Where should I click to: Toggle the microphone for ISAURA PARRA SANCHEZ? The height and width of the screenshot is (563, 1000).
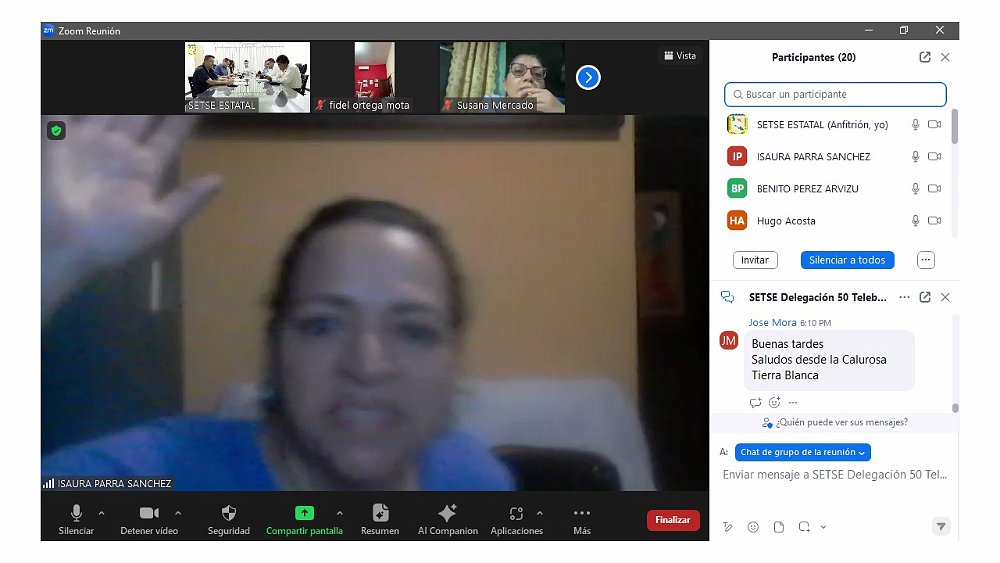coord(914,157)
